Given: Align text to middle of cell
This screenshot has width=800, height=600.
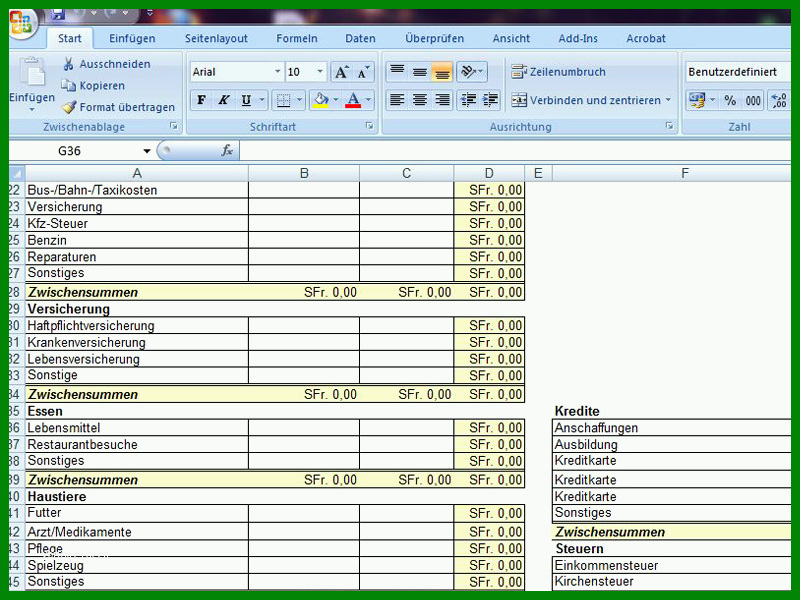Looking at the screenshot, I should tap(419, 71).
